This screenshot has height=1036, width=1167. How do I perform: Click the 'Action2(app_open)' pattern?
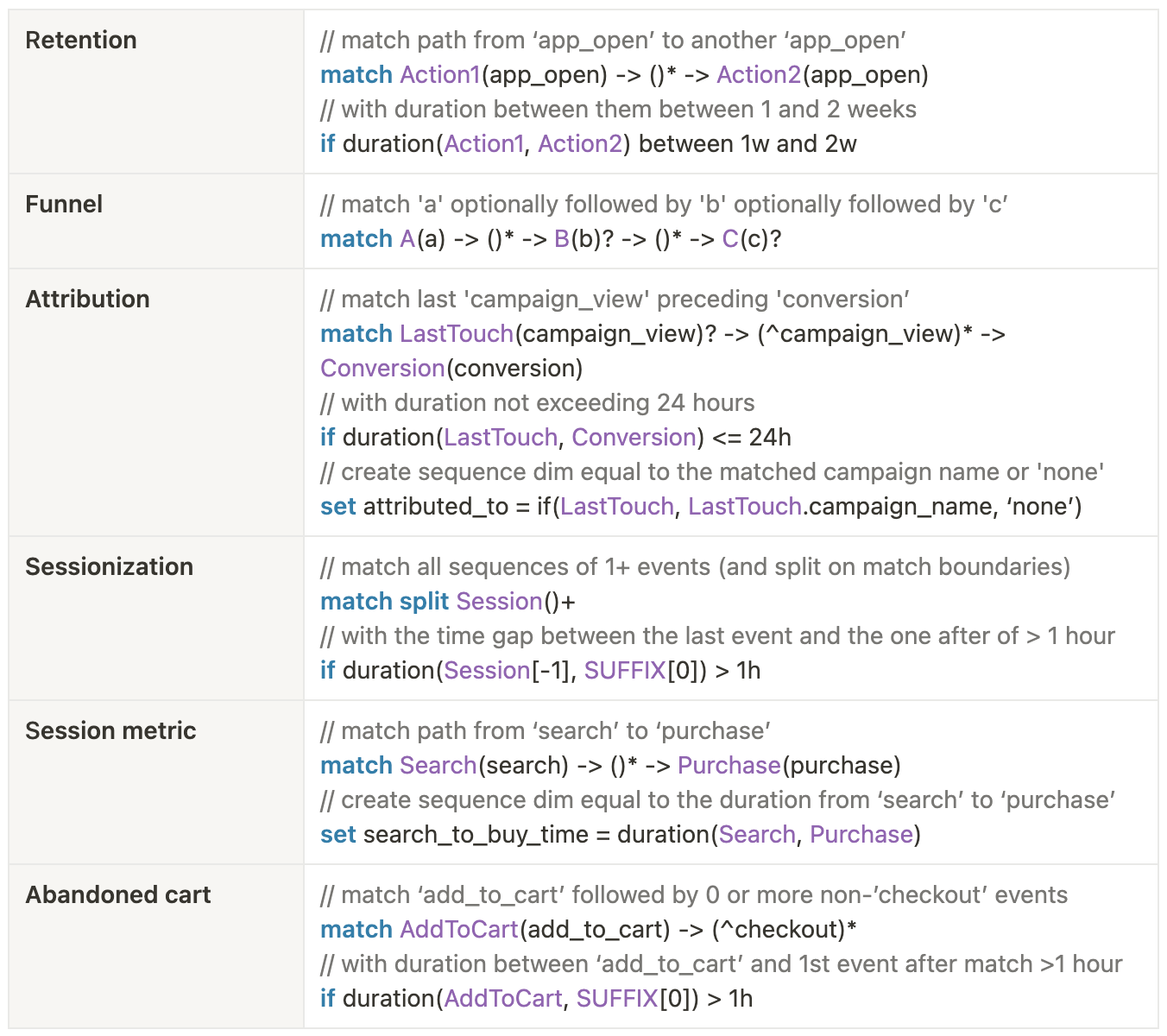tap(822, 75)
